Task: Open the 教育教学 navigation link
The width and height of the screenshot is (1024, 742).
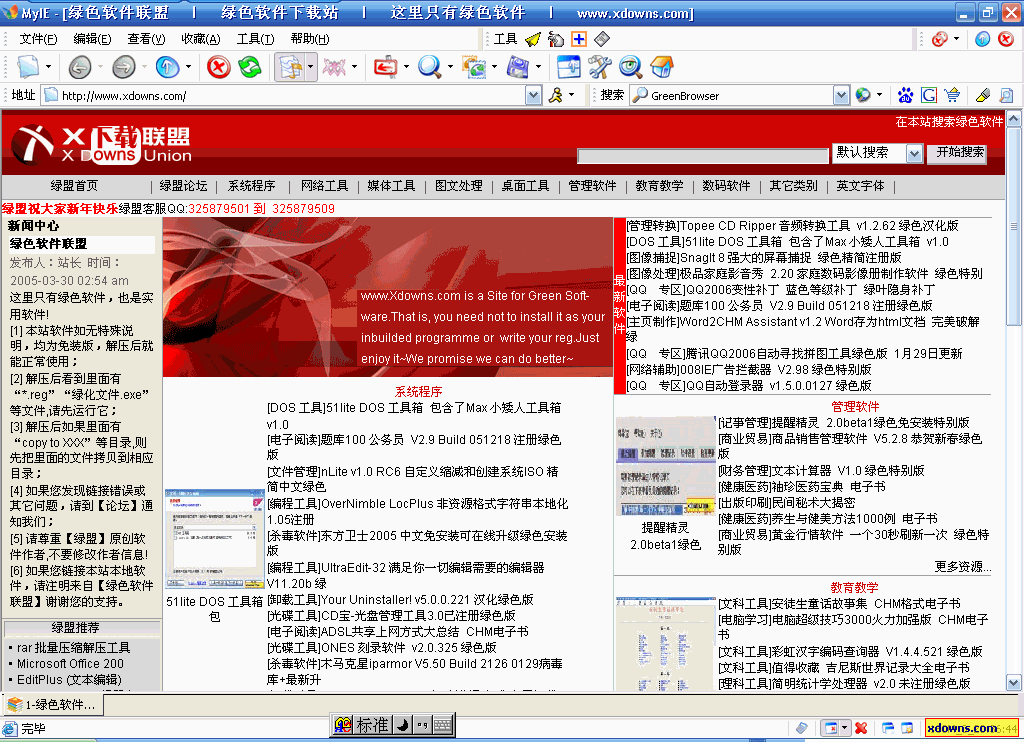Action: point(659,186)
